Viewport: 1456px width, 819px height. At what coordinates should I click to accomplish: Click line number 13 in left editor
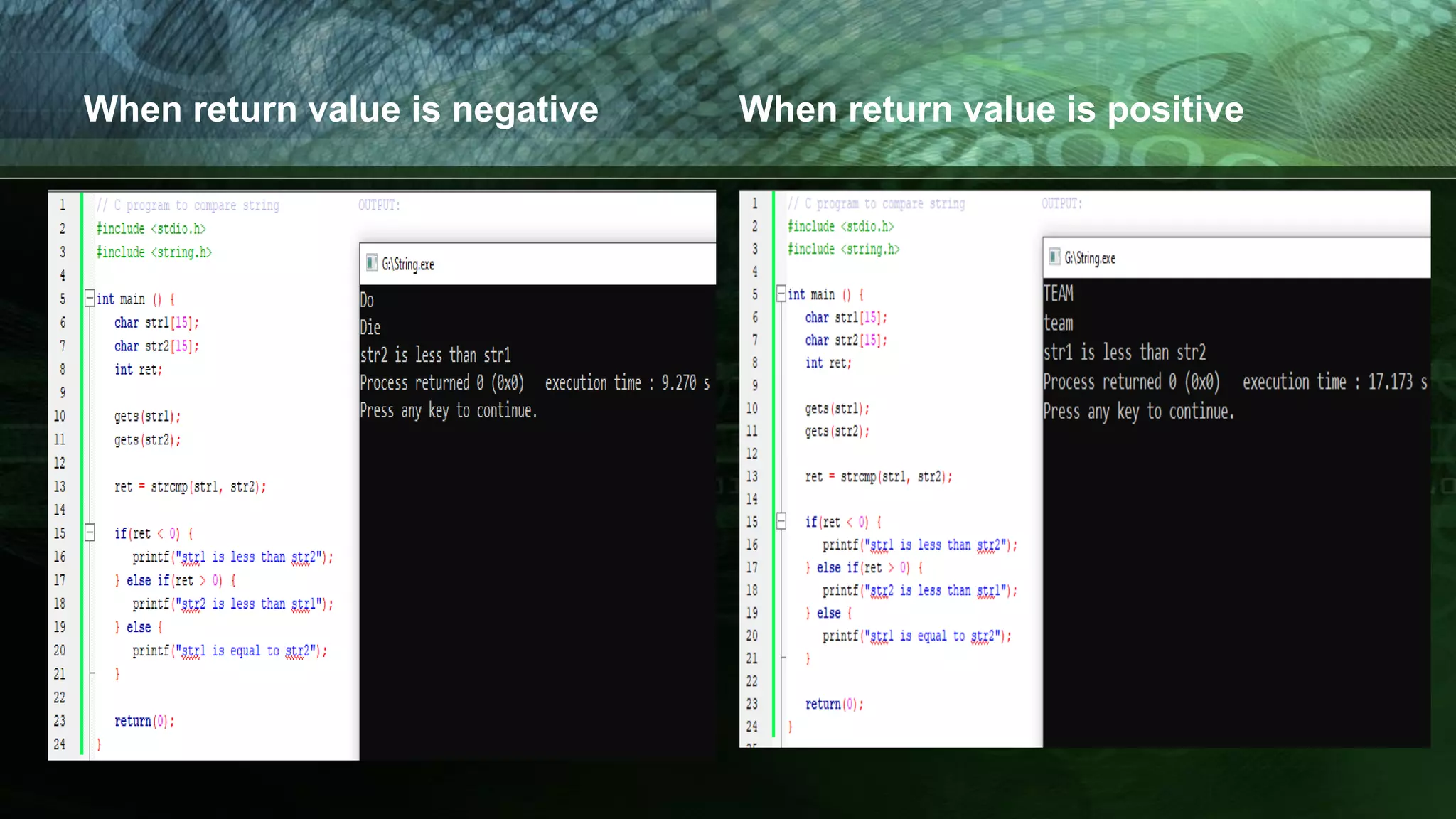click(x=60, y=486)
